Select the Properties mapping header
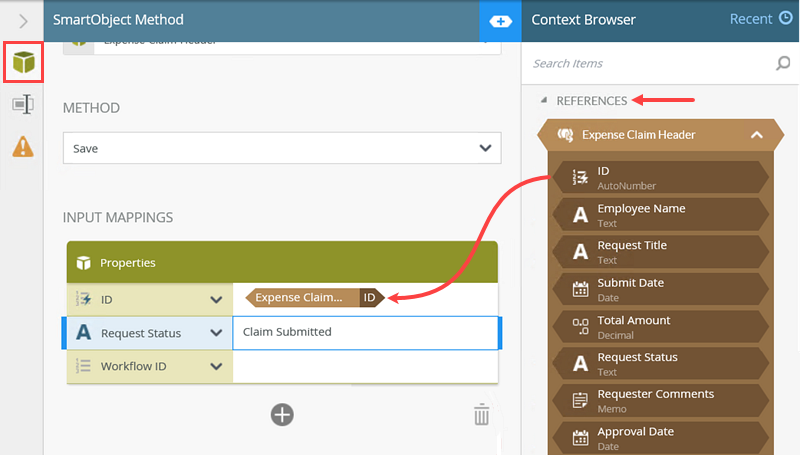The width and height of the screenshot is (800, 455). pos(282,262)
